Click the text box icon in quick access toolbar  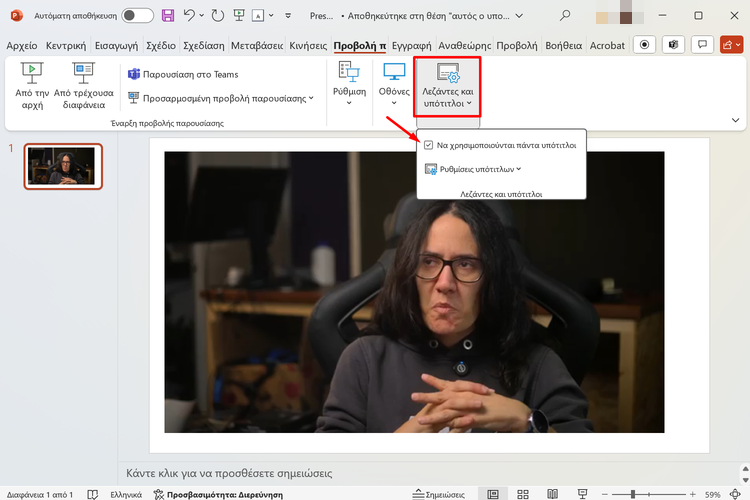pyautogui.click(x=258, y=16)
